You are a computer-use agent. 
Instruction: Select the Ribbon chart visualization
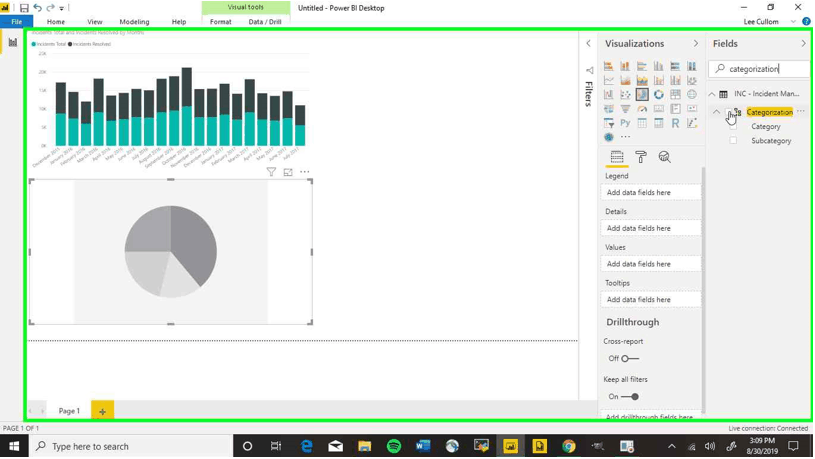[692, 81]
